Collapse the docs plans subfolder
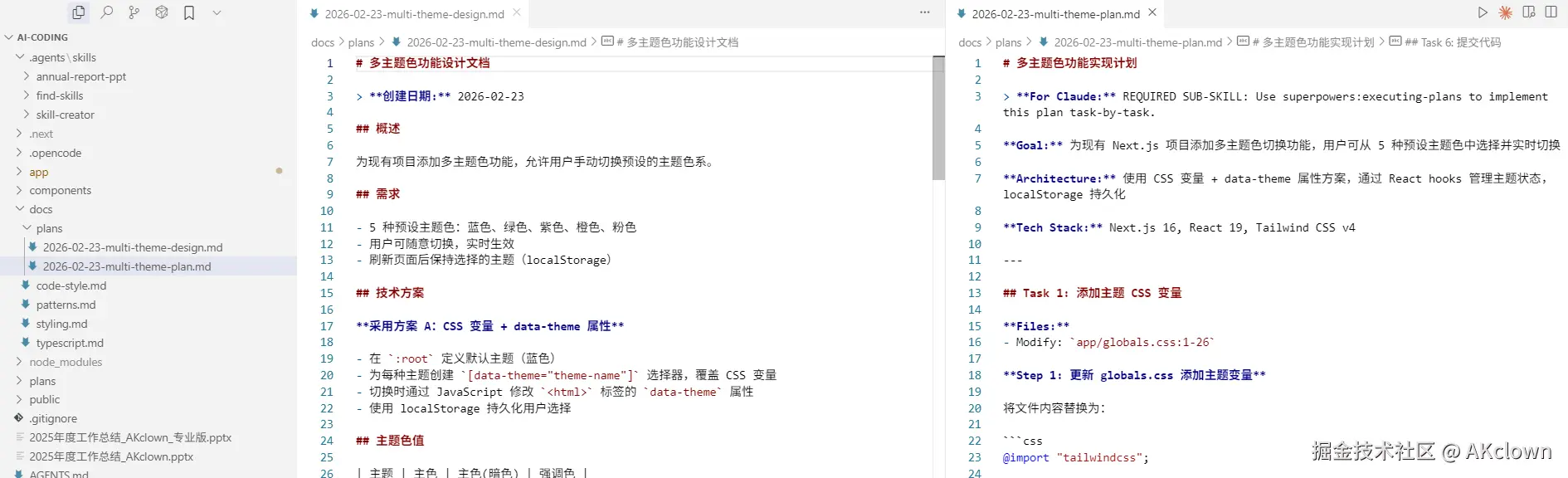1568x478 pixels. 27,228
